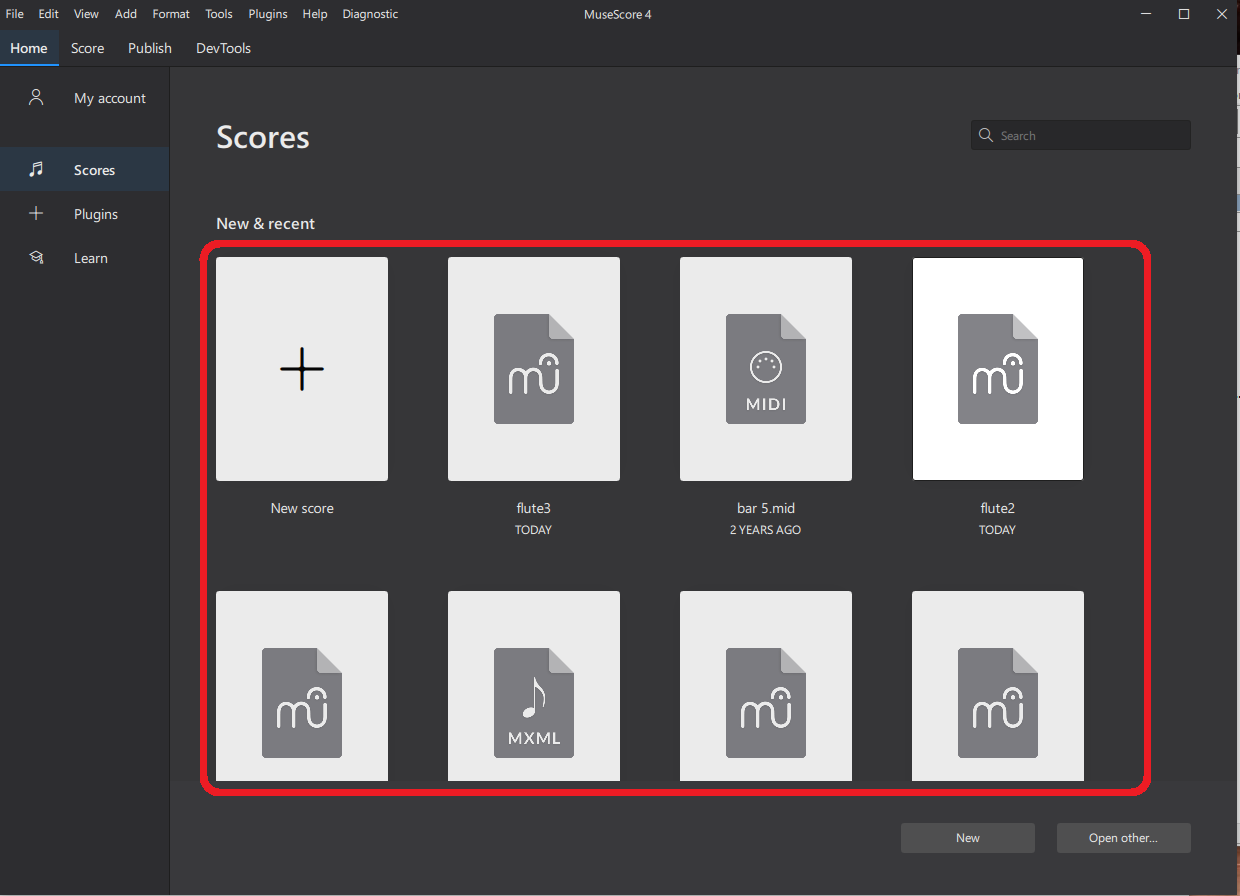Click the magnifier icon in the search bar
The width and height of the screenshot is (1240, 896).
coord(986,134)
